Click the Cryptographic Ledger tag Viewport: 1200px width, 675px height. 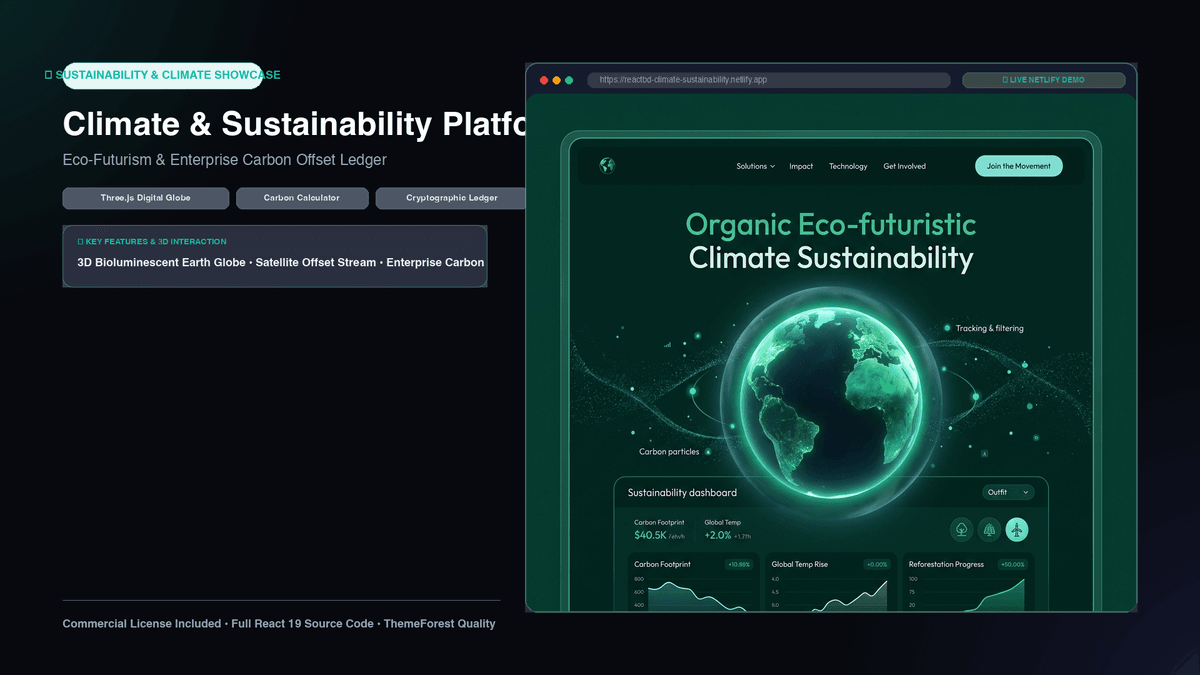click(x=451, y=198)
